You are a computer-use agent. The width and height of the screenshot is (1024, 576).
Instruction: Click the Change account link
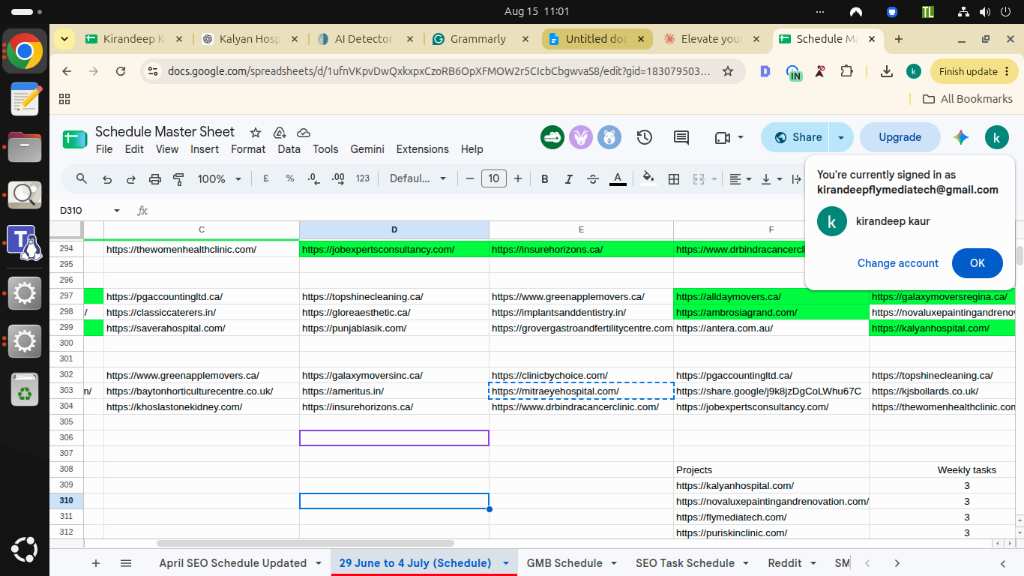click(x=897, y=263)
